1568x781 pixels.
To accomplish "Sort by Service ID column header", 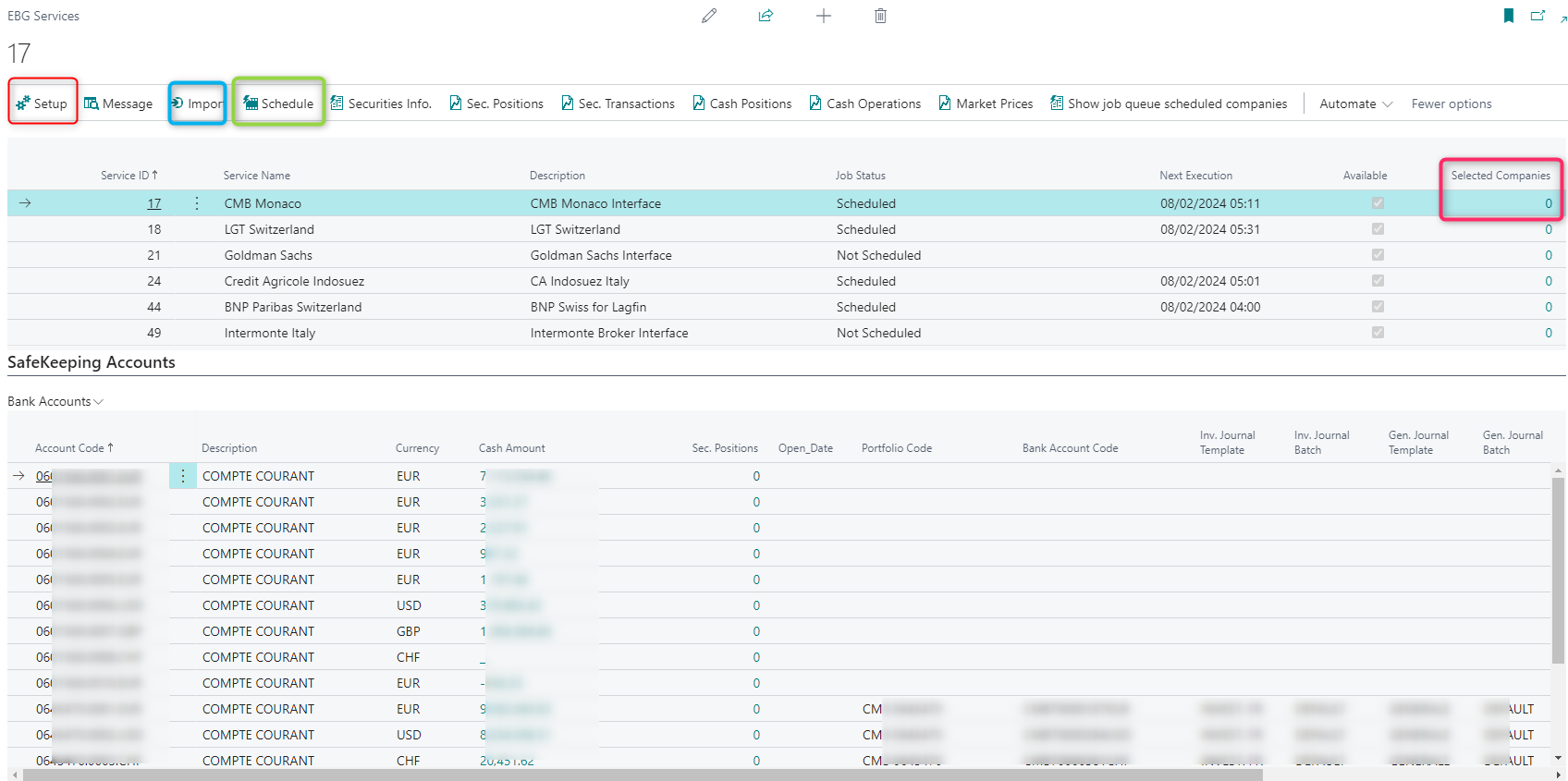I will (129, 176).
